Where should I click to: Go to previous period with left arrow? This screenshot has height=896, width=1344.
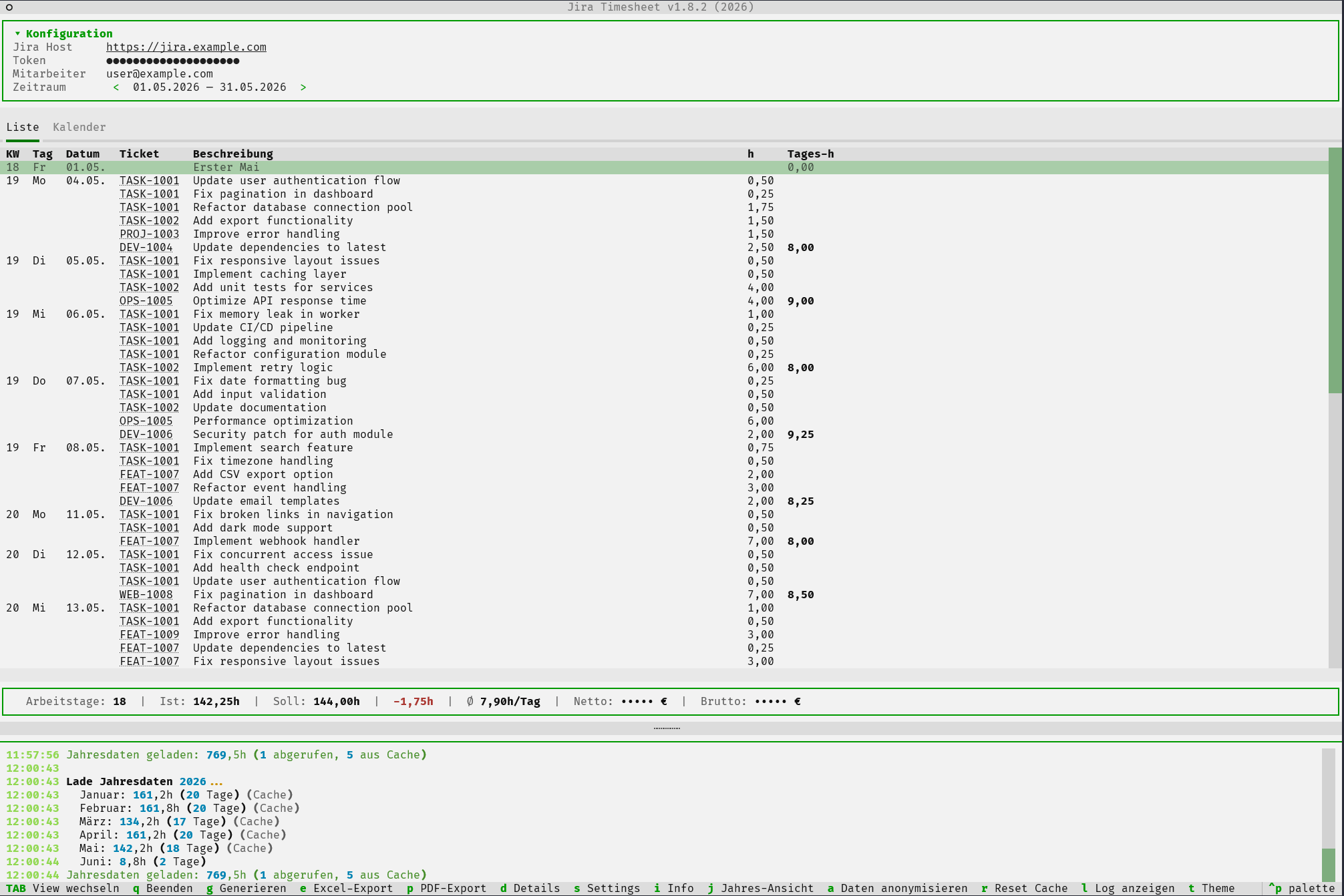pos(116,87)
